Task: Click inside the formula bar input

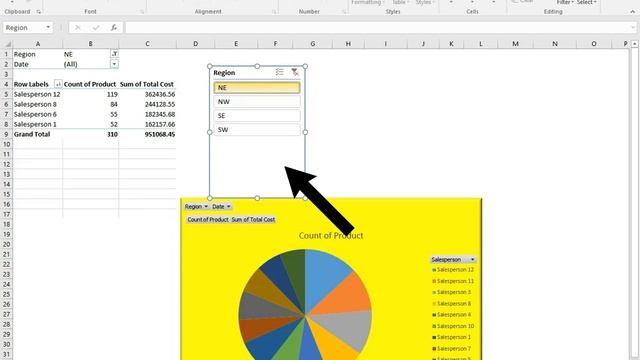Action: coord(378,28)
